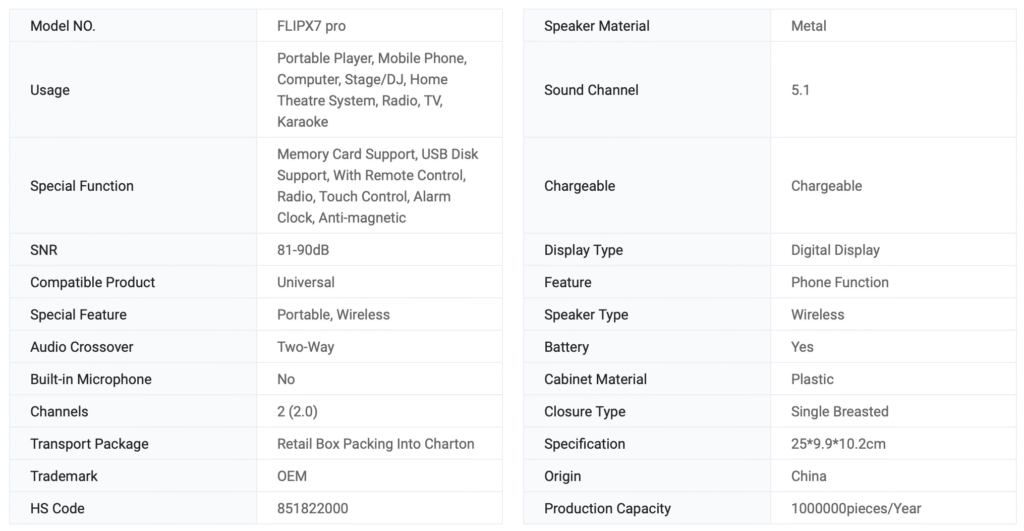Viewport: 1024px width, 531px height.
Task: Select the Metal speaker material value
Action: coord(809,26)
